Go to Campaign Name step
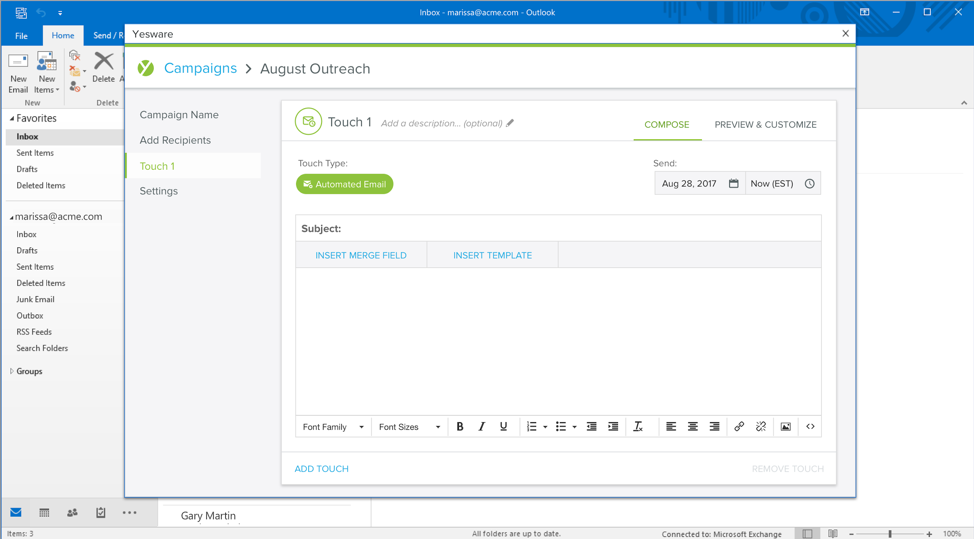974x539 pixels. (x=179, y=115)
